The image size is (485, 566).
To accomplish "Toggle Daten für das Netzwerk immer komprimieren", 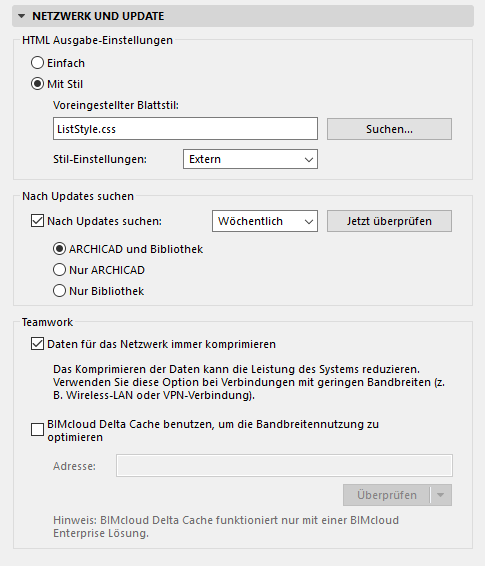I will coord(38,344).
